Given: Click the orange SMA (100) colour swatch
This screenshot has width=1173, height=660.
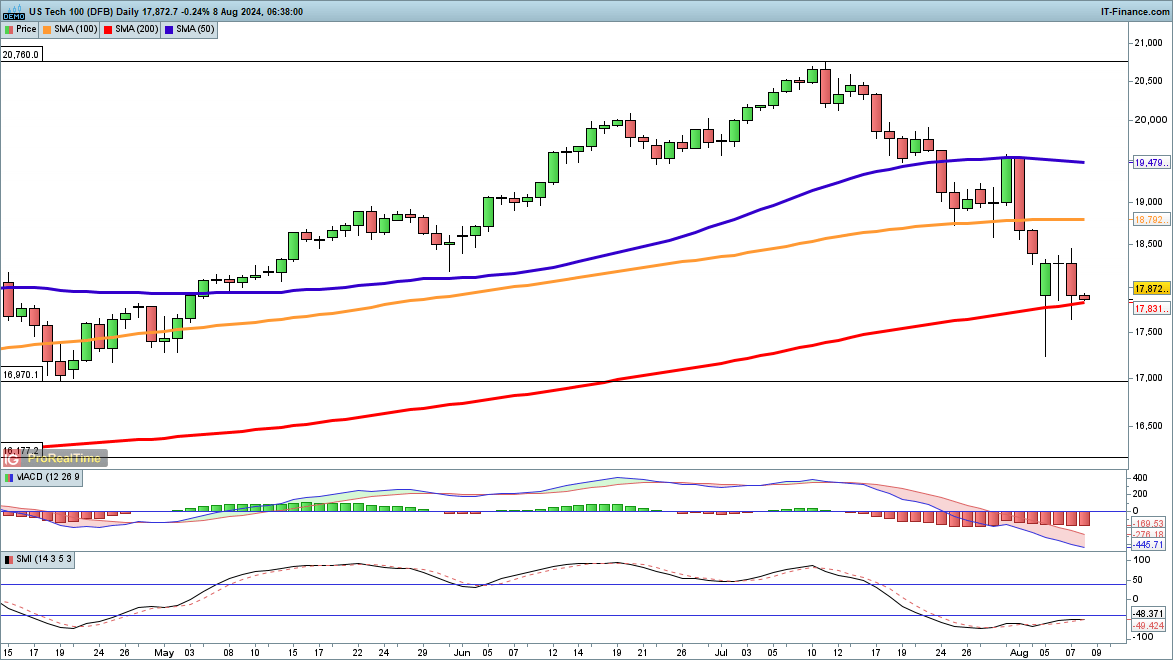Looking at the screenshot, I should (47, 29).
